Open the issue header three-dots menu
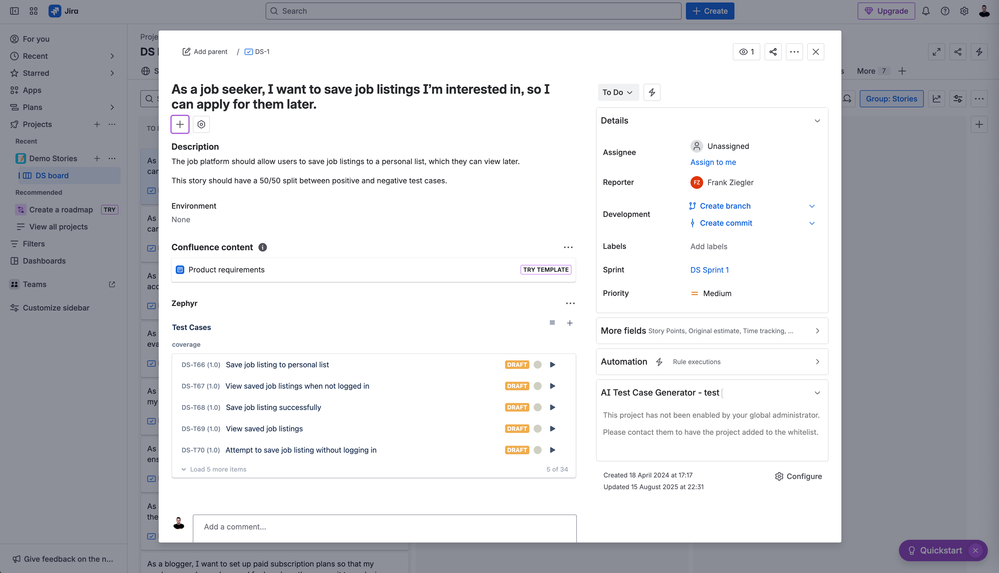 coord(794,52)
